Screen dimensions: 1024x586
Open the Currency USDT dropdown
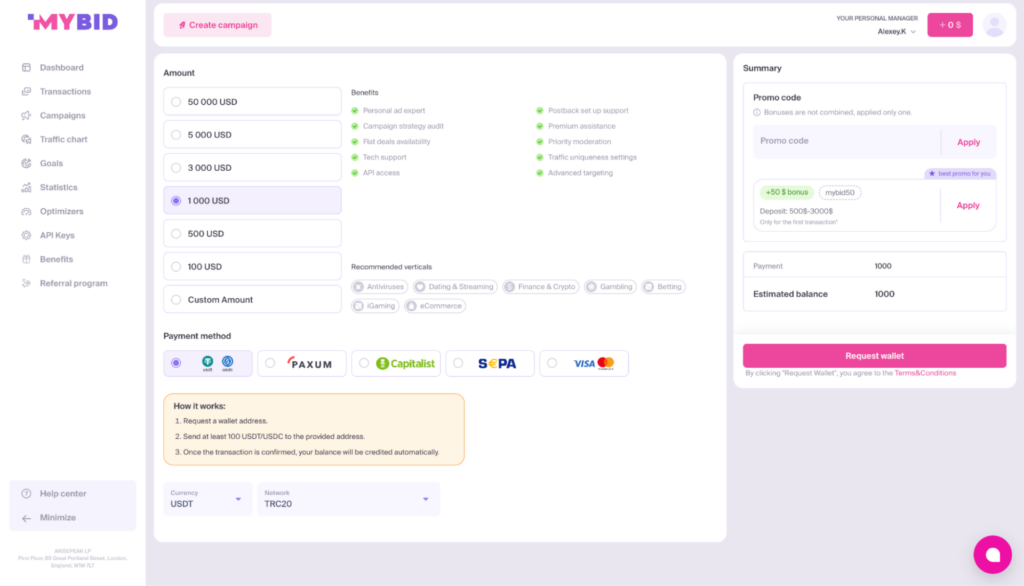pos(207,498)
